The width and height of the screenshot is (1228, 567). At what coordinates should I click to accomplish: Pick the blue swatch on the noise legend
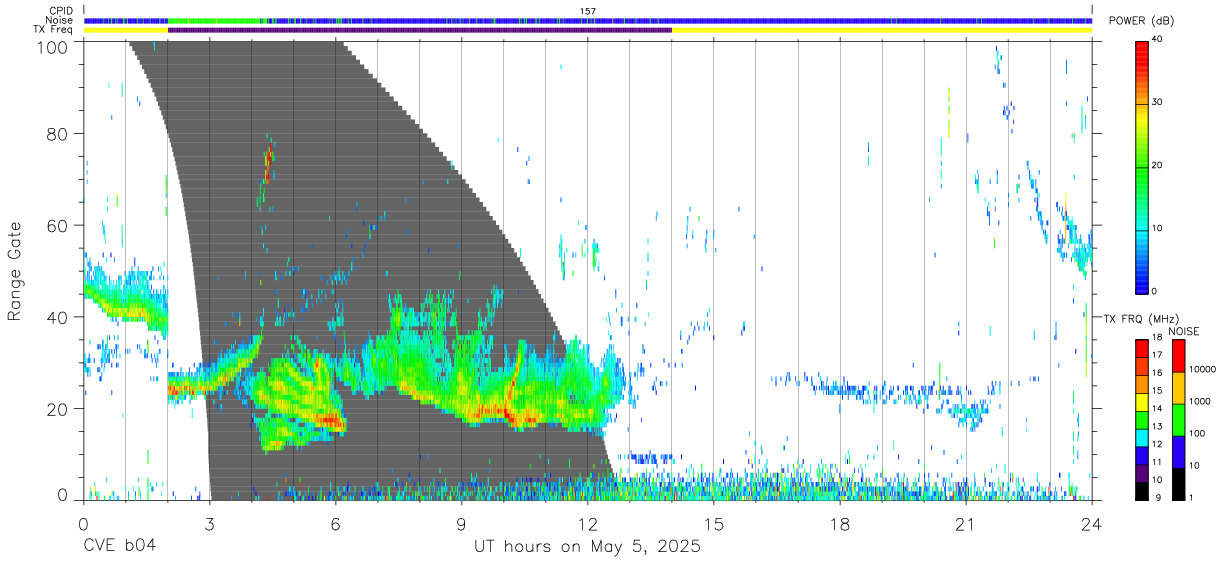tap(1178, 452)
